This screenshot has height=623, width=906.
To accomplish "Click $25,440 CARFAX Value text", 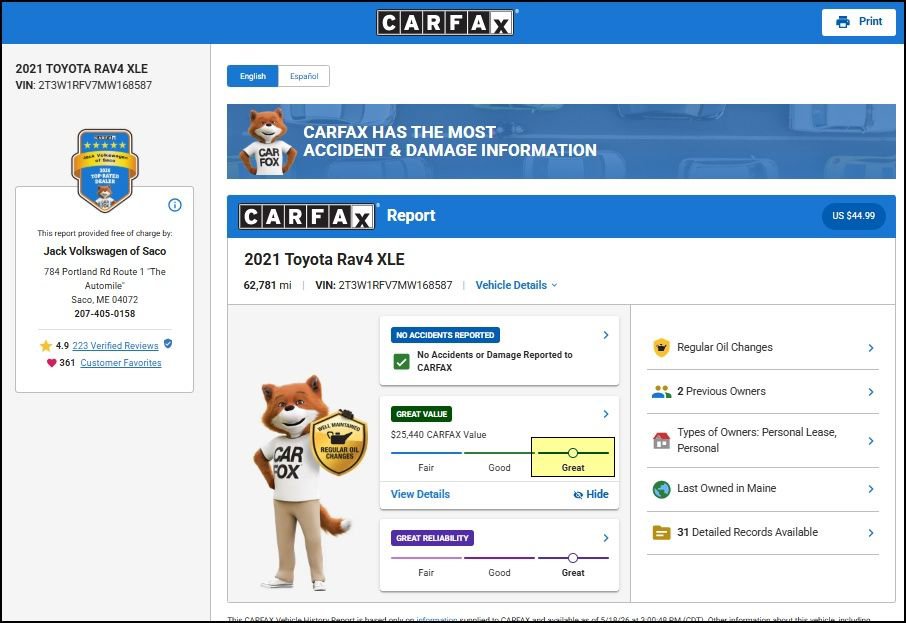I will (x=439, y=435).
